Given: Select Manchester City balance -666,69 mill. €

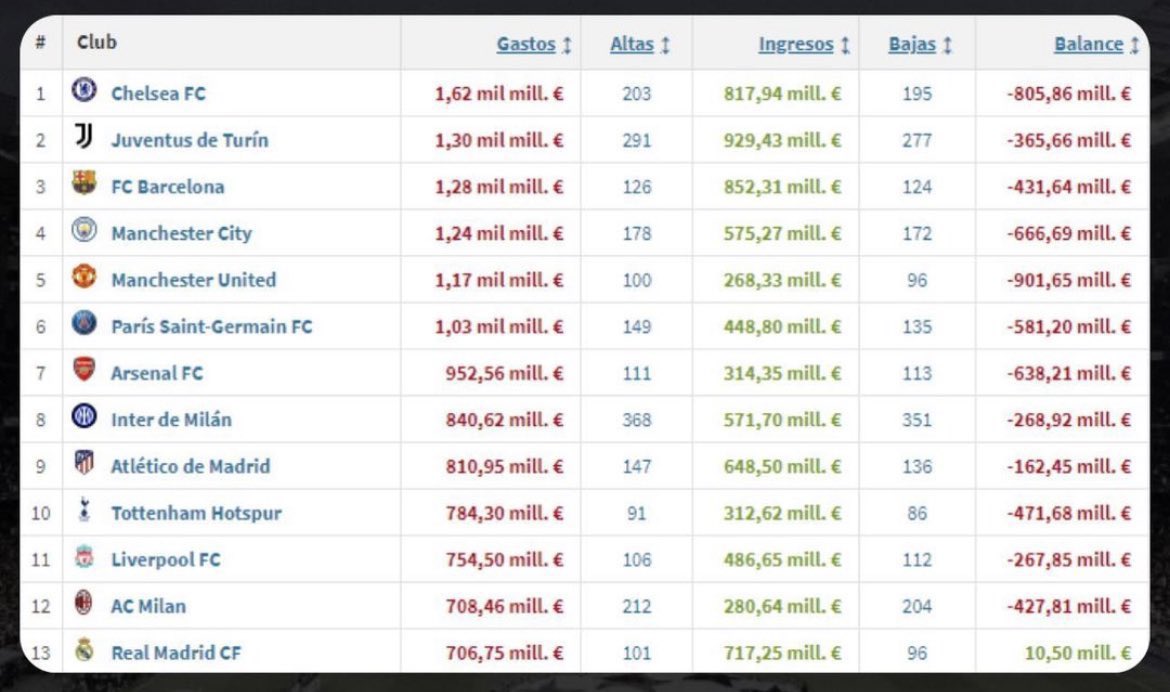Looking at the screenshot, I should 1069,233.
